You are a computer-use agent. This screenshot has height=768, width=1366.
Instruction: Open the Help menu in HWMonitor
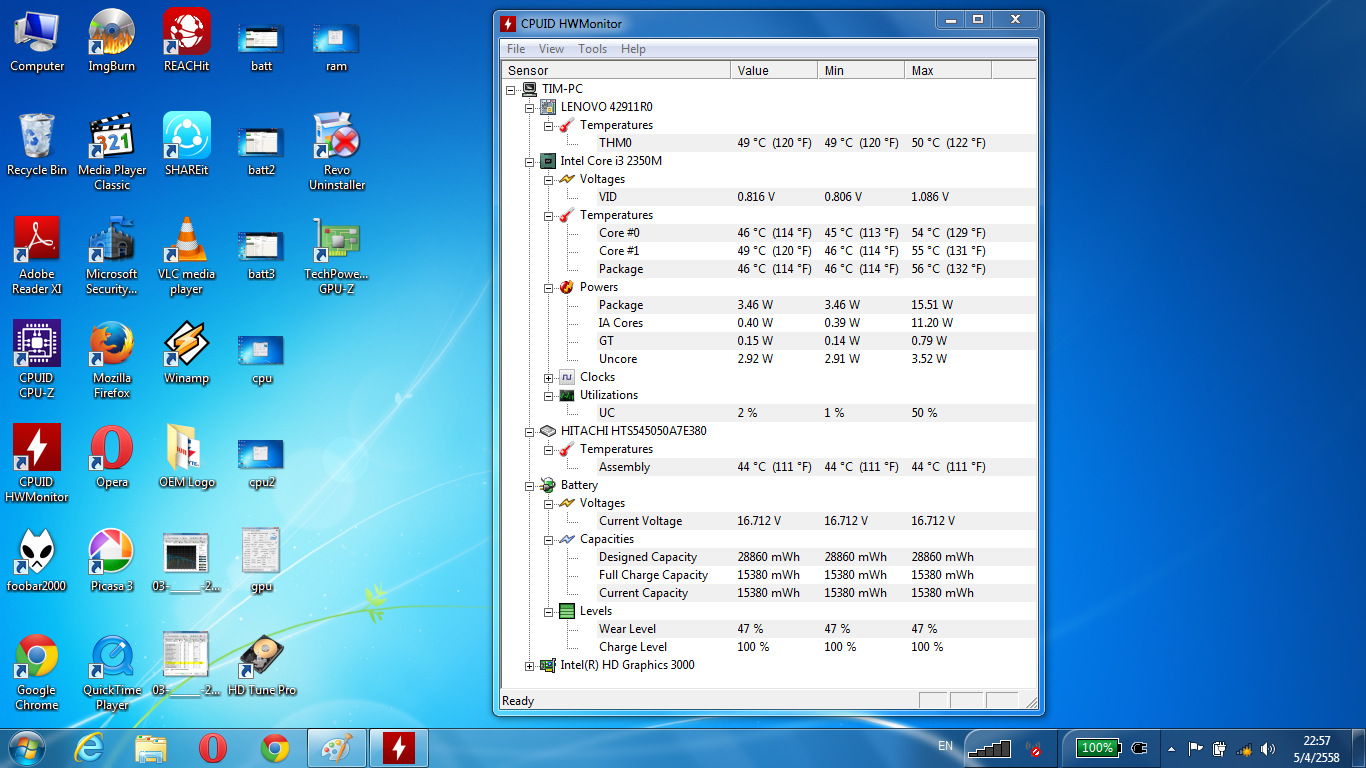click(633, 49)
